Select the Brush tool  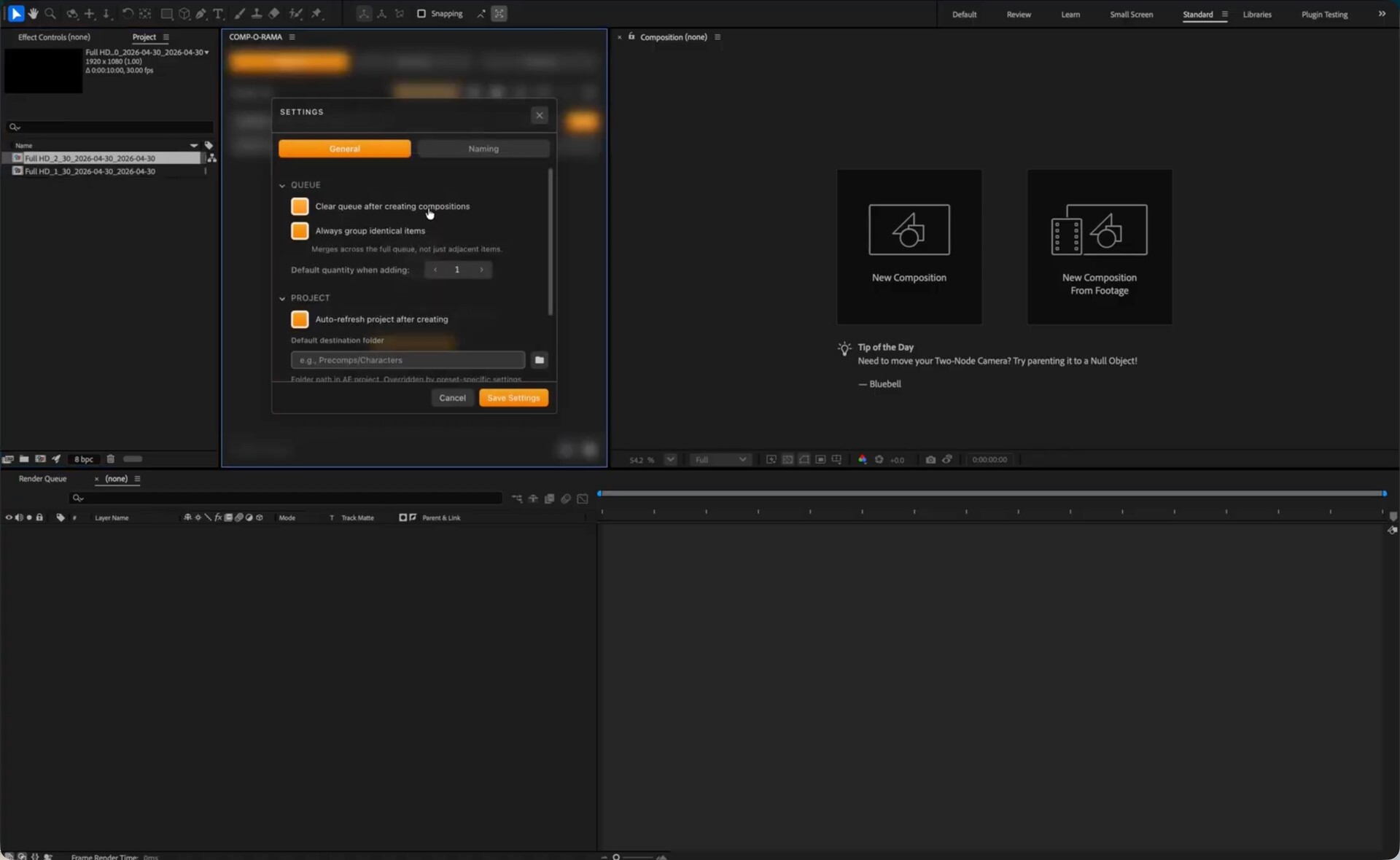[239, 14]
